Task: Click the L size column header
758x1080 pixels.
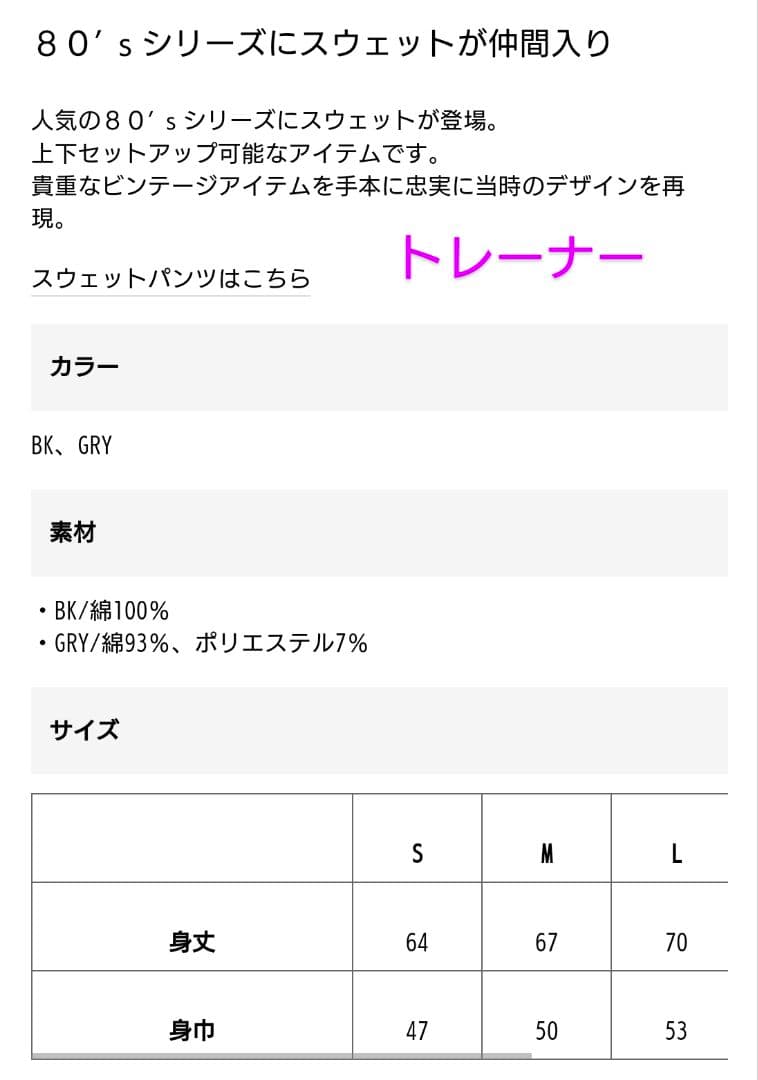Action: [676, 853]
